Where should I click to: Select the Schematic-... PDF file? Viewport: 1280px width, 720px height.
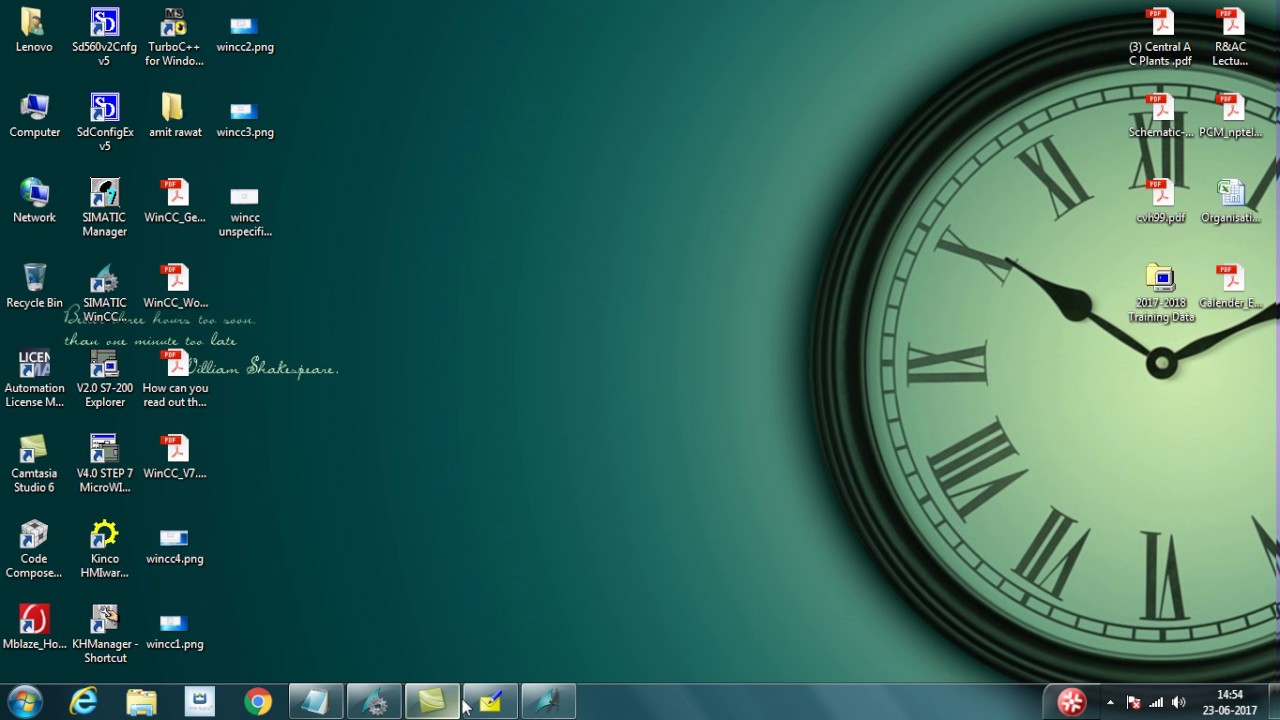coord(1160,116)
